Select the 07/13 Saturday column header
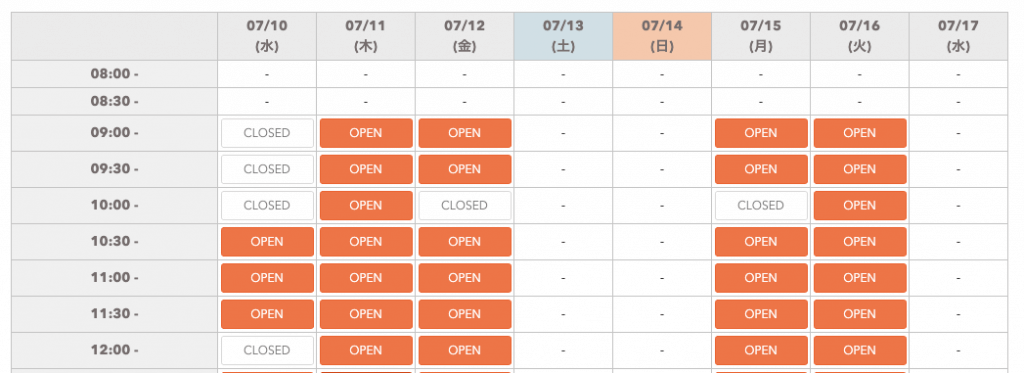This screenshot has height=373, width=1024. point(563,36)
